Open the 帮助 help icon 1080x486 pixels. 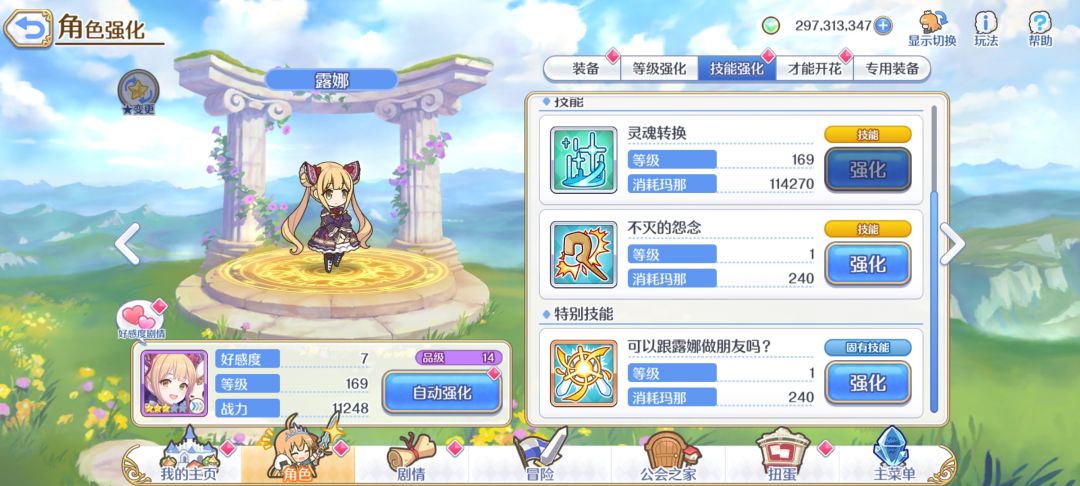coord(1040,29)
